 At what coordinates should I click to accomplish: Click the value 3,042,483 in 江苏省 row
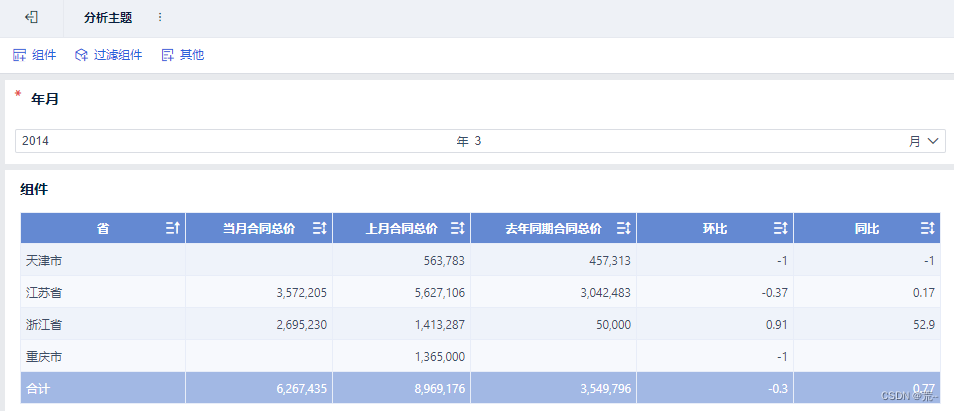605,292
